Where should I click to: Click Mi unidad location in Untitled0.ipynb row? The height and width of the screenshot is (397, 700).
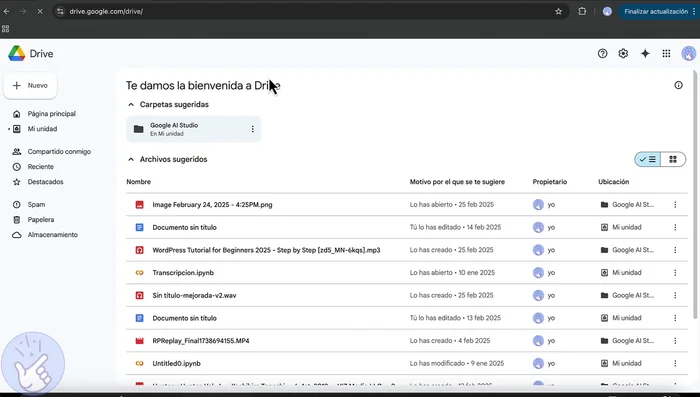pos(621,364)
